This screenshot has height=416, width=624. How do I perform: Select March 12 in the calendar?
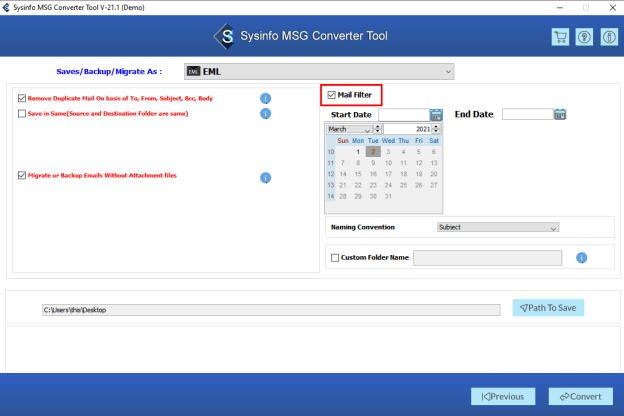[x=418, y=163]
